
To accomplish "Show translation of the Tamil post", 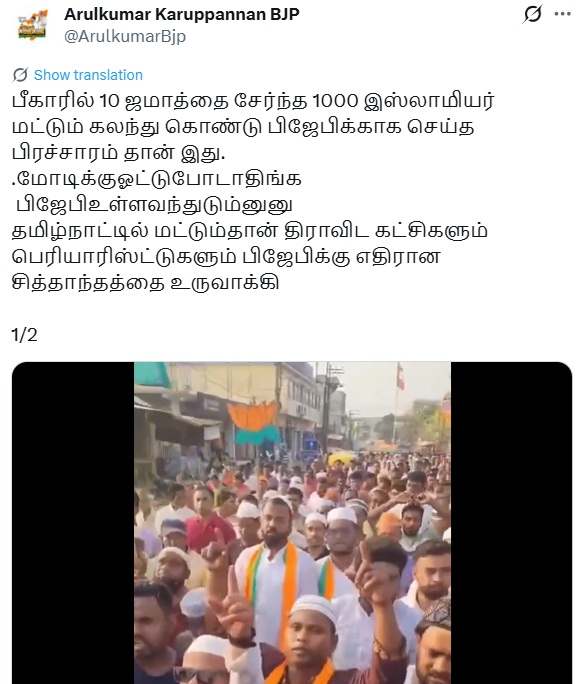I will (x=88, y=75).
